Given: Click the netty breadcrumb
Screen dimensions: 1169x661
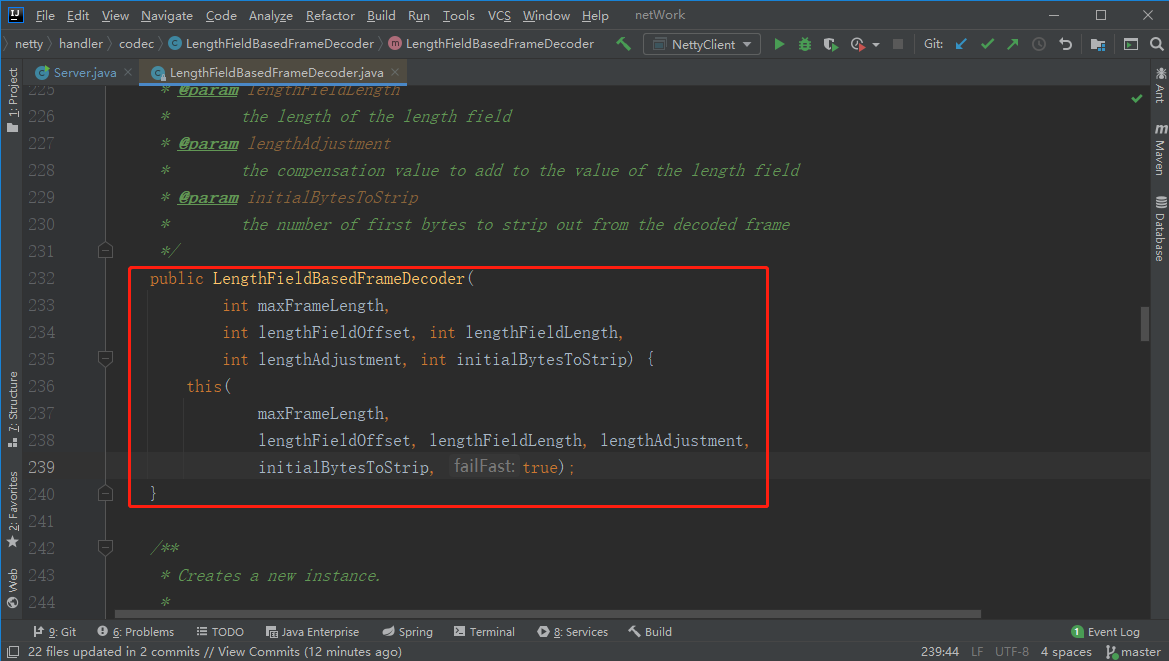Looking at the screenshot, I should (28, 44).
